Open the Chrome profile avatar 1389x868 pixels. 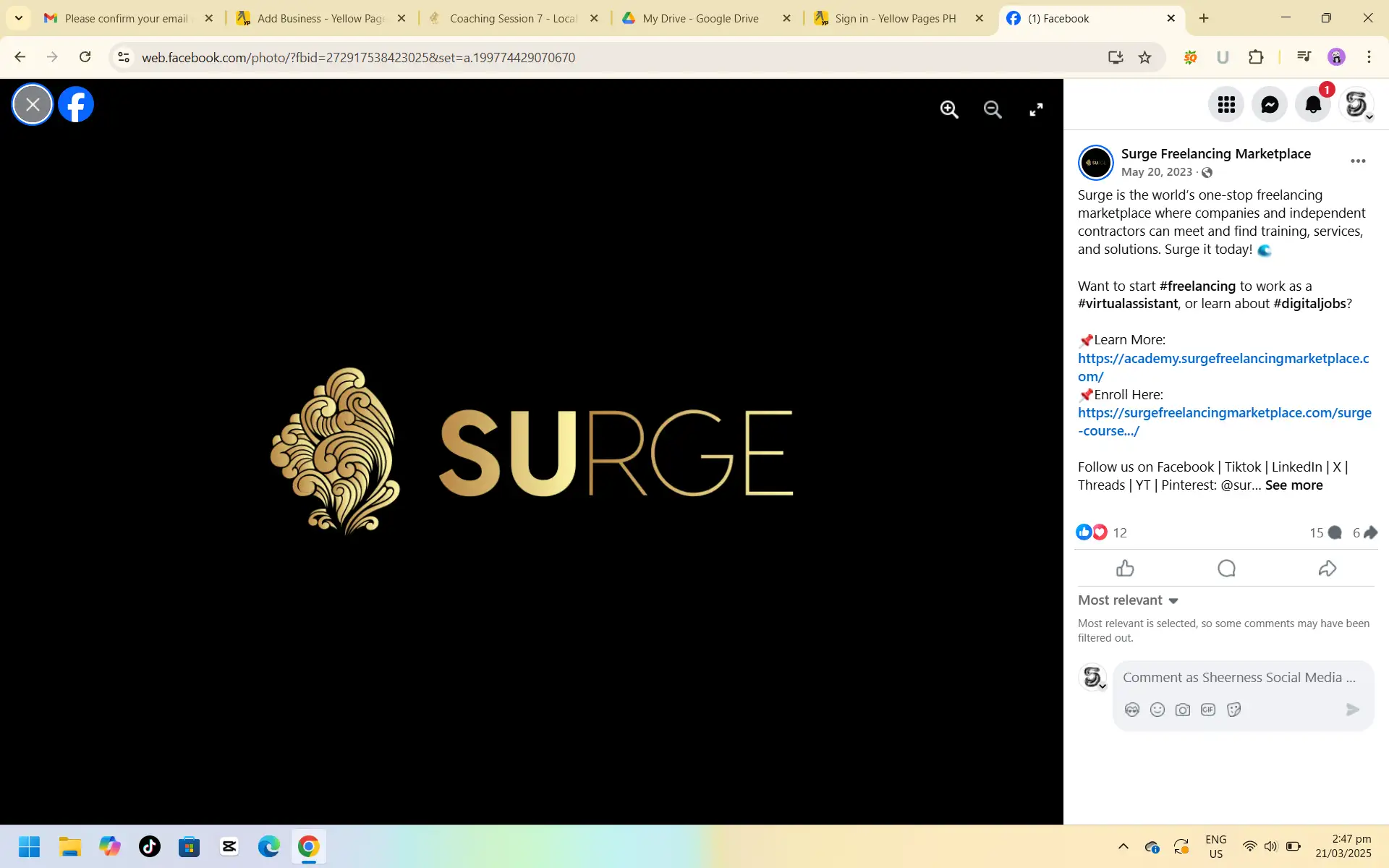(1336, 57)
